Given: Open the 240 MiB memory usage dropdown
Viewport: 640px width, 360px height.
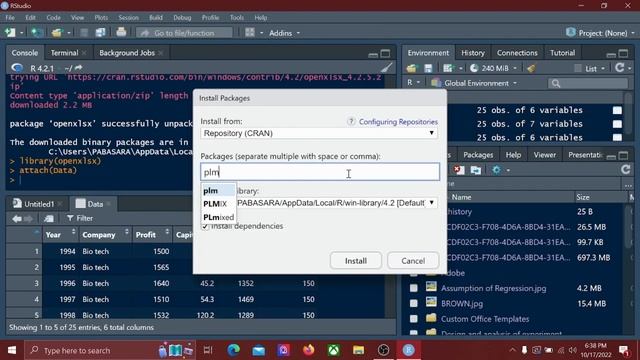Looking at the screenshot, I should 493,68.
